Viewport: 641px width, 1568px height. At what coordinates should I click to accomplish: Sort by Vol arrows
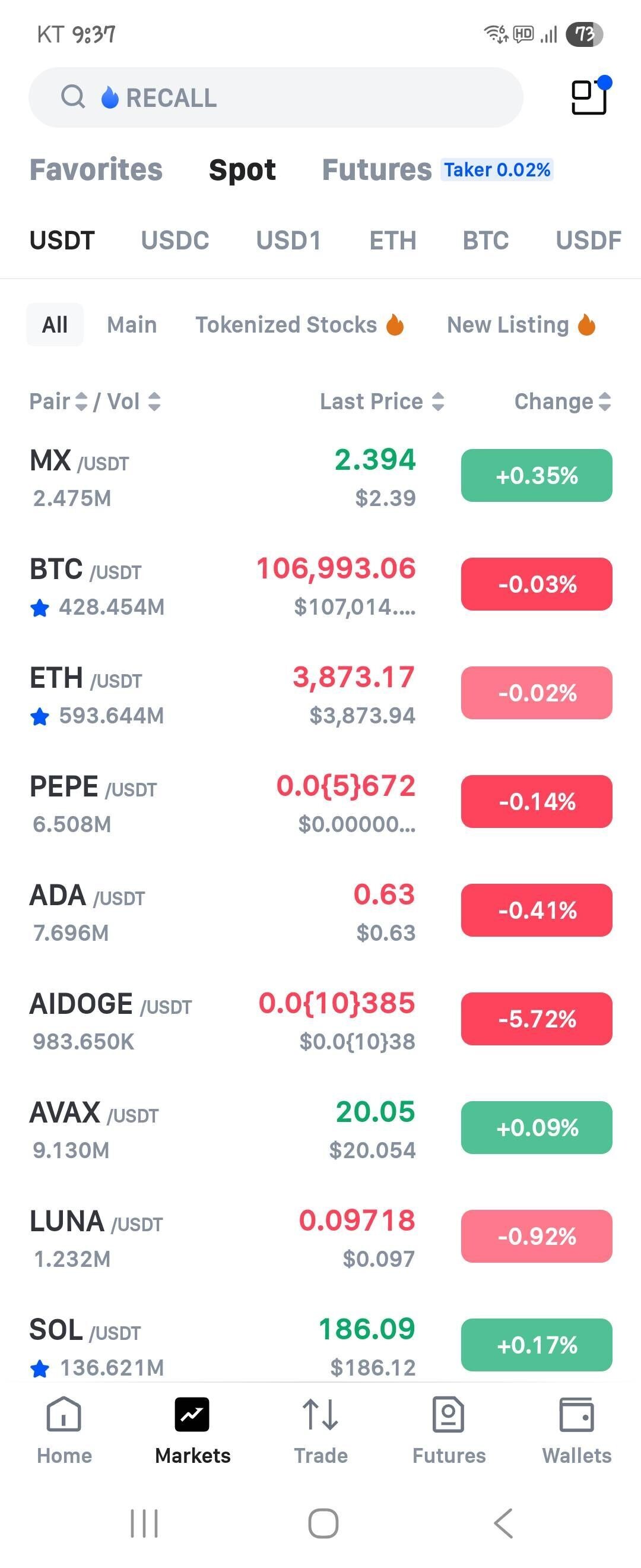point(154,402)
